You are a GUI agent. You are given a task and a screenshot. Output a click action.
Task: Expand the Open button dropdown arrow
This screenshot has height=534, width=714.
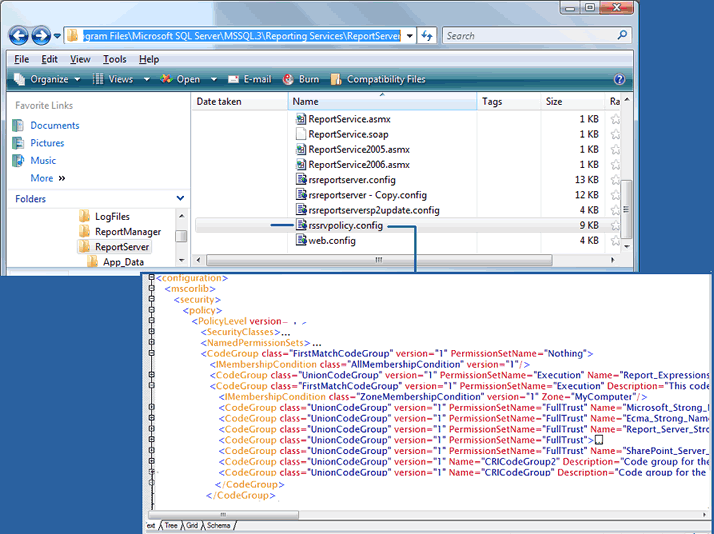click(214, 79)
